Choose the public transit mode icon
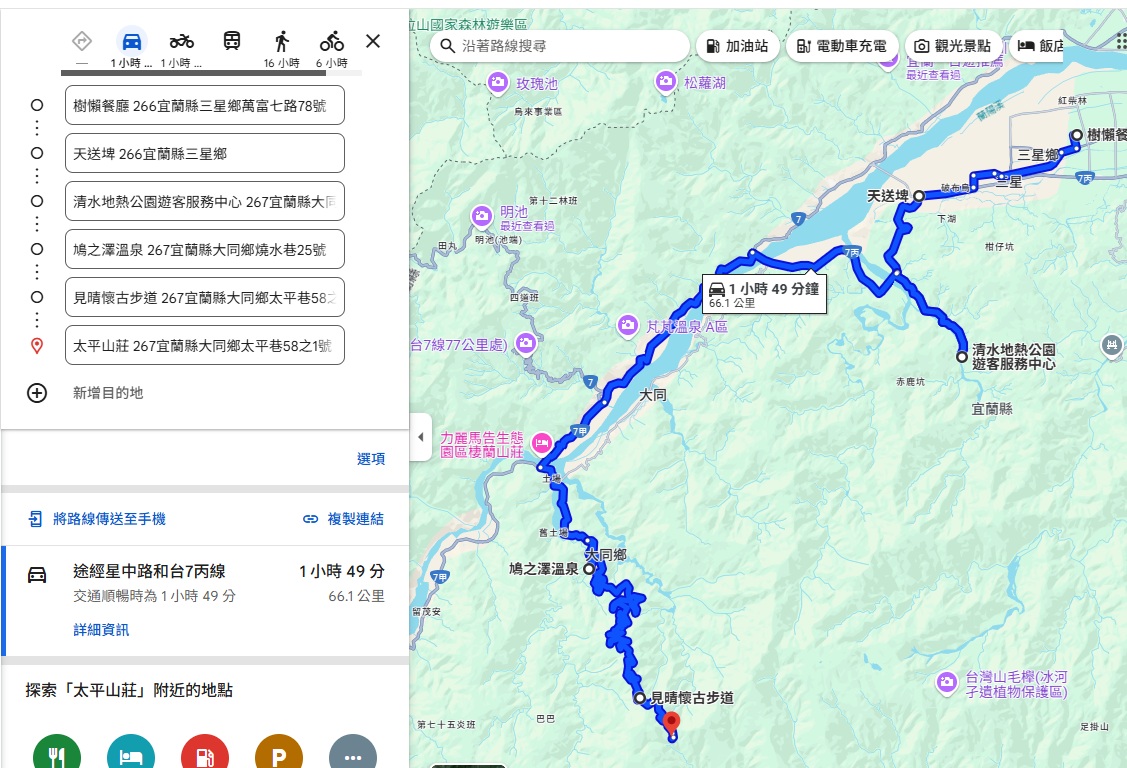Viewport: 1127px width, 768px height. coord(231,42)
